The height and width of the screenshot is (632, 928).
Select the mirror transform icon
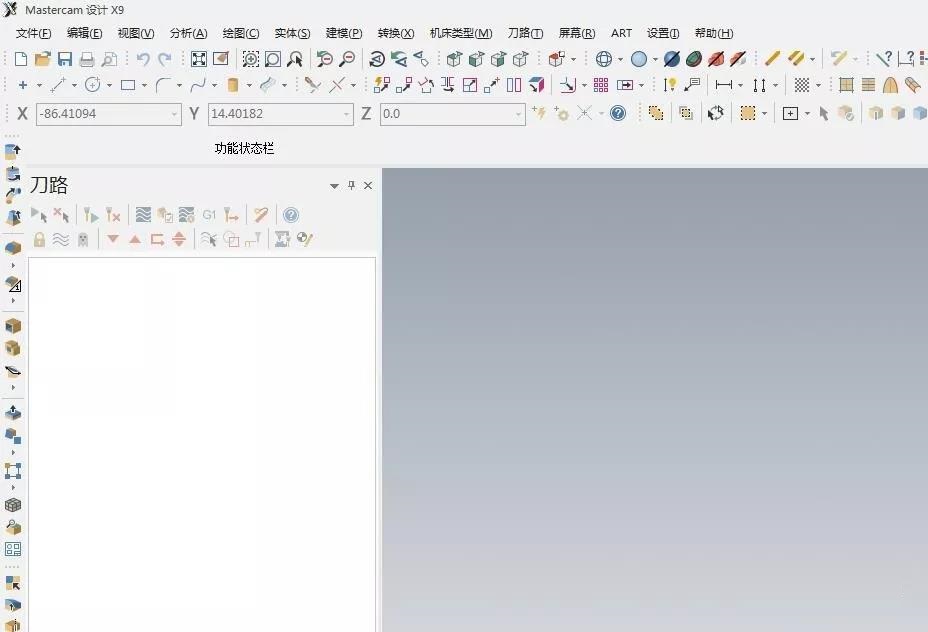447,85
